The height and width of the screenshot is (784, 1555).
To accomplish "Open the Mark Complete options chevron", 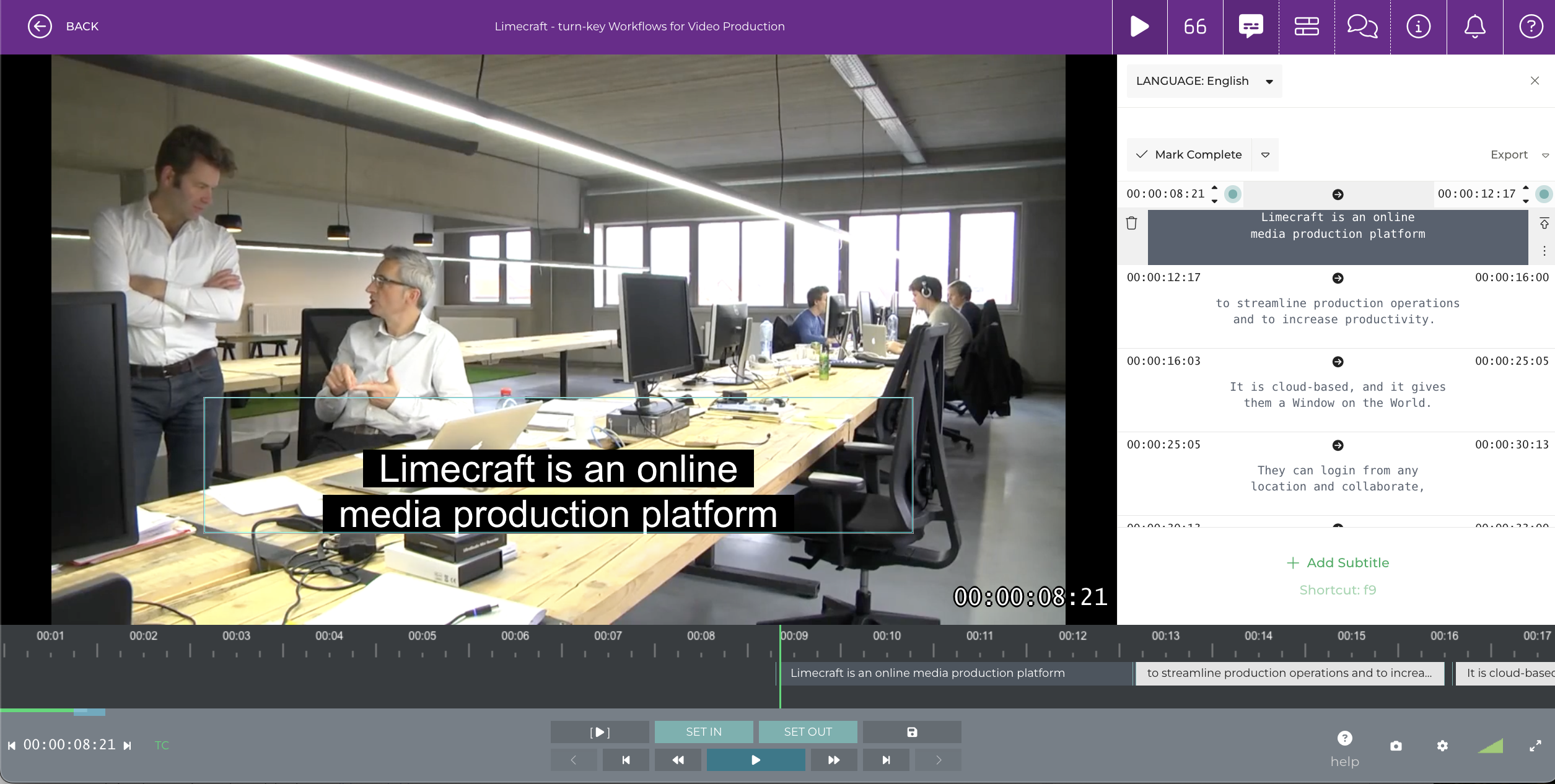I will click(1266, 154).
